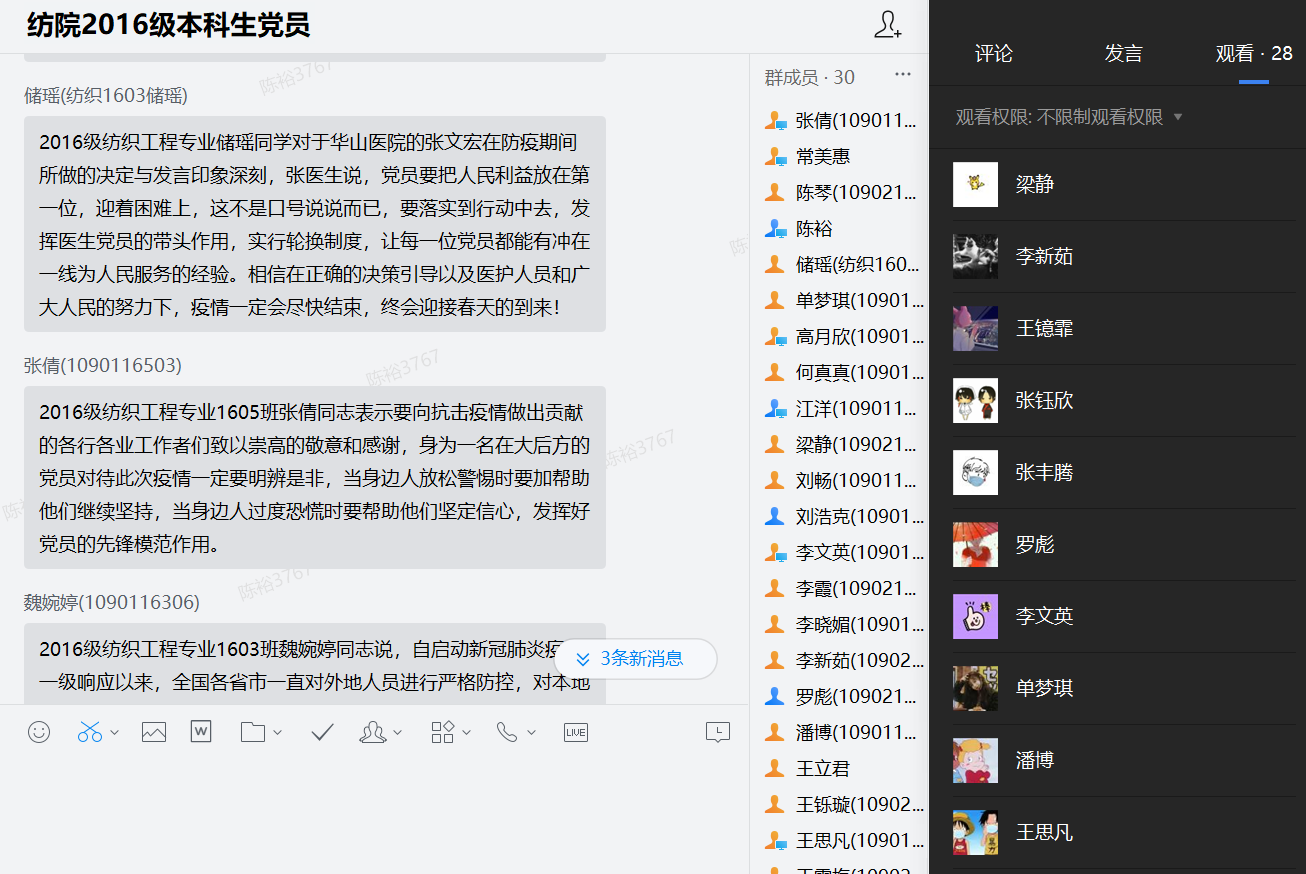Image resolution: width=1306 pixels, height=874 pixels.
Task: Click 王思凡's avatar in viewer list
Action: (x=975, y=832)
